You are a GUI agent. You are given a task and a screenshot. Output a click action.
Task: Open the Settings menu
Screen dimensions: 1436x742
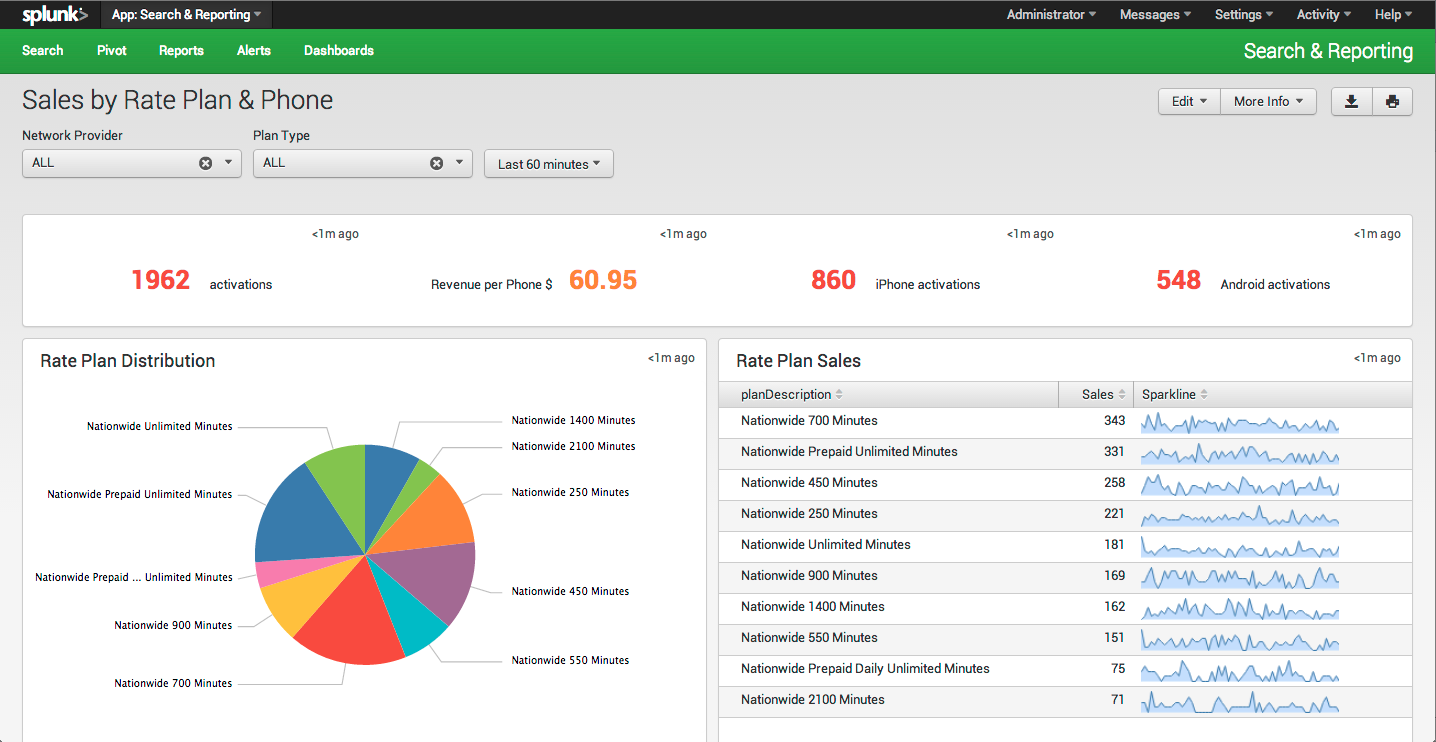(x=1242, y=14)
